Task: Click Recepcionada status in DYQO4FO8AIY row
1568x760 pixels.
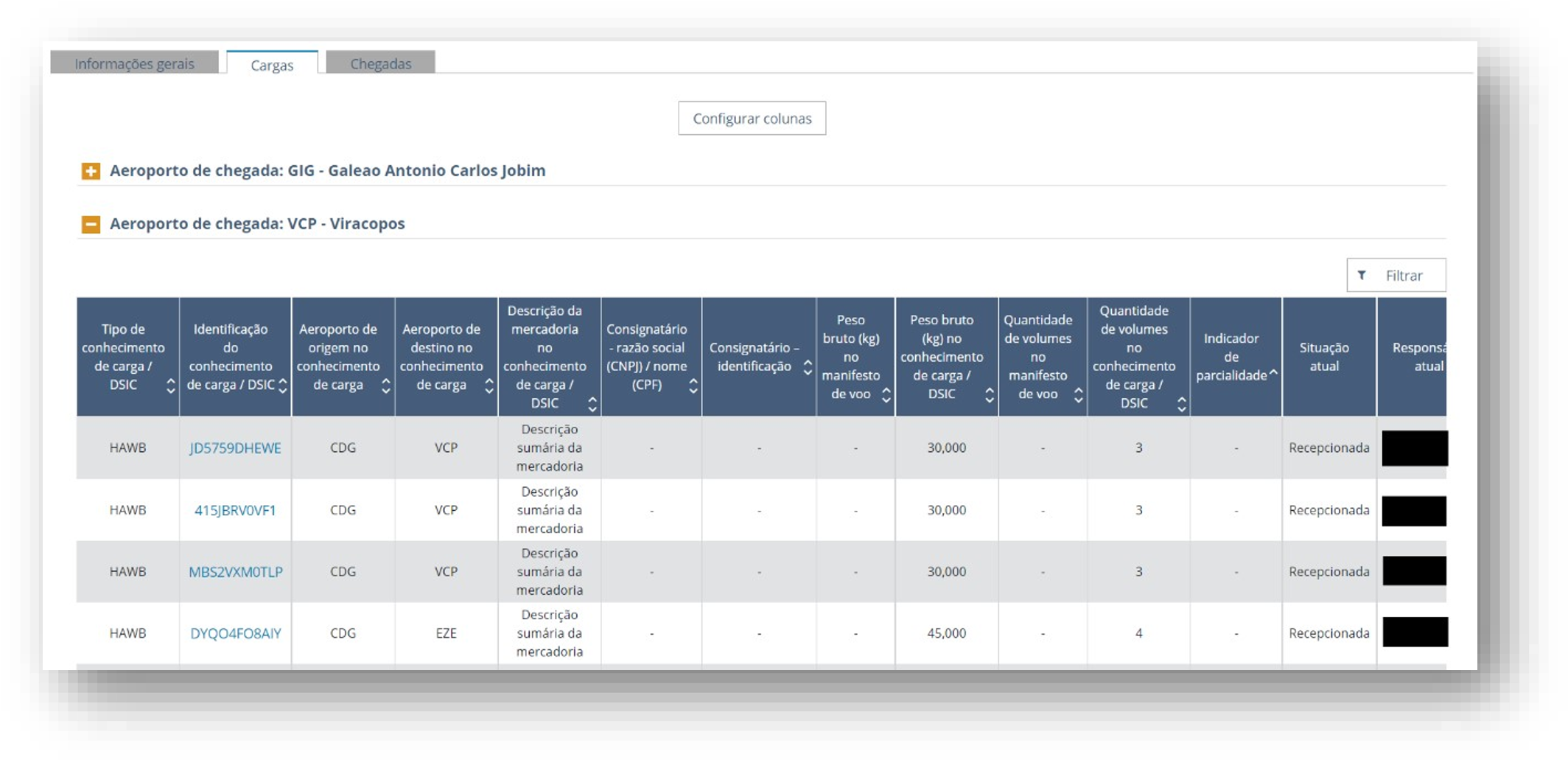Action: tap(1329, 633)
